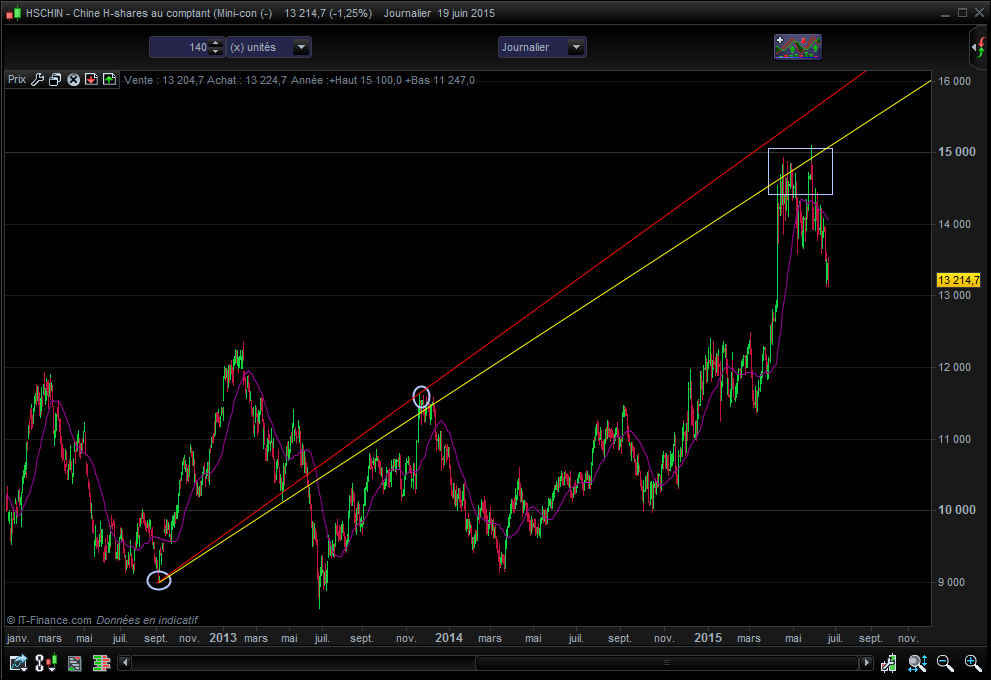Image resolution: width=991 pixels, height=680 pixels.
Task: Click the 15 000 price axis label
Action: 956,152
